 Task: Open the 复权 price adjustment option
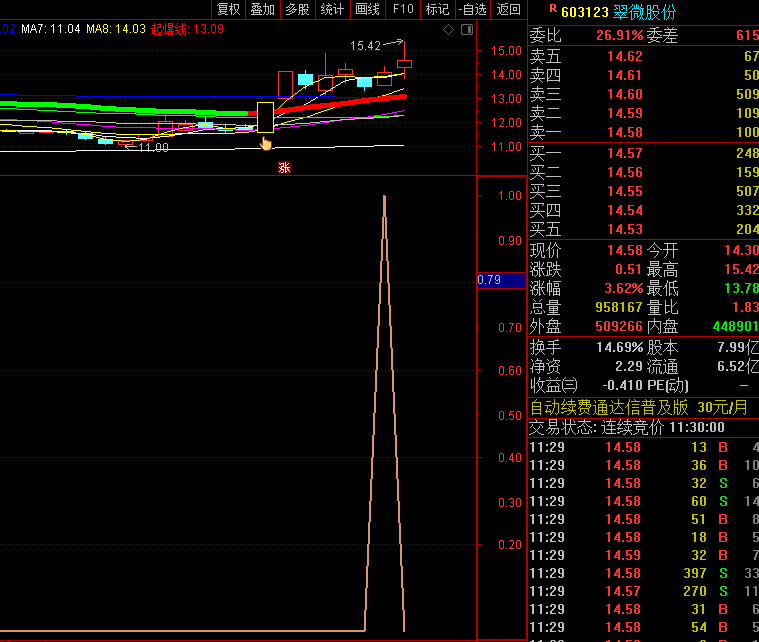pyautogui.click(x=229, y=9)
